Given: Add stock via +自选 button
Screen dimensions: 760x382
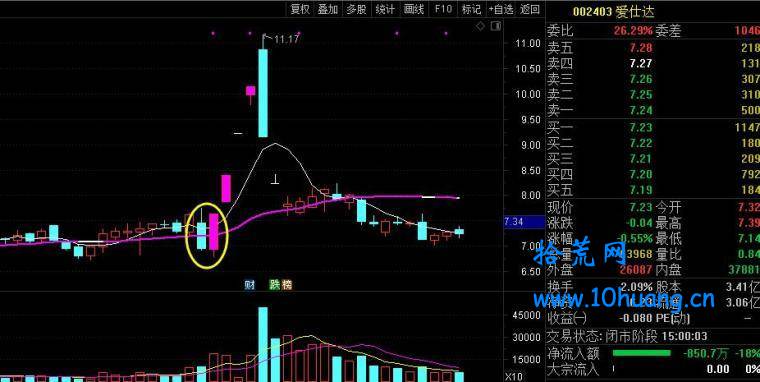Looking at the screenshot, I should click(501, 9).
